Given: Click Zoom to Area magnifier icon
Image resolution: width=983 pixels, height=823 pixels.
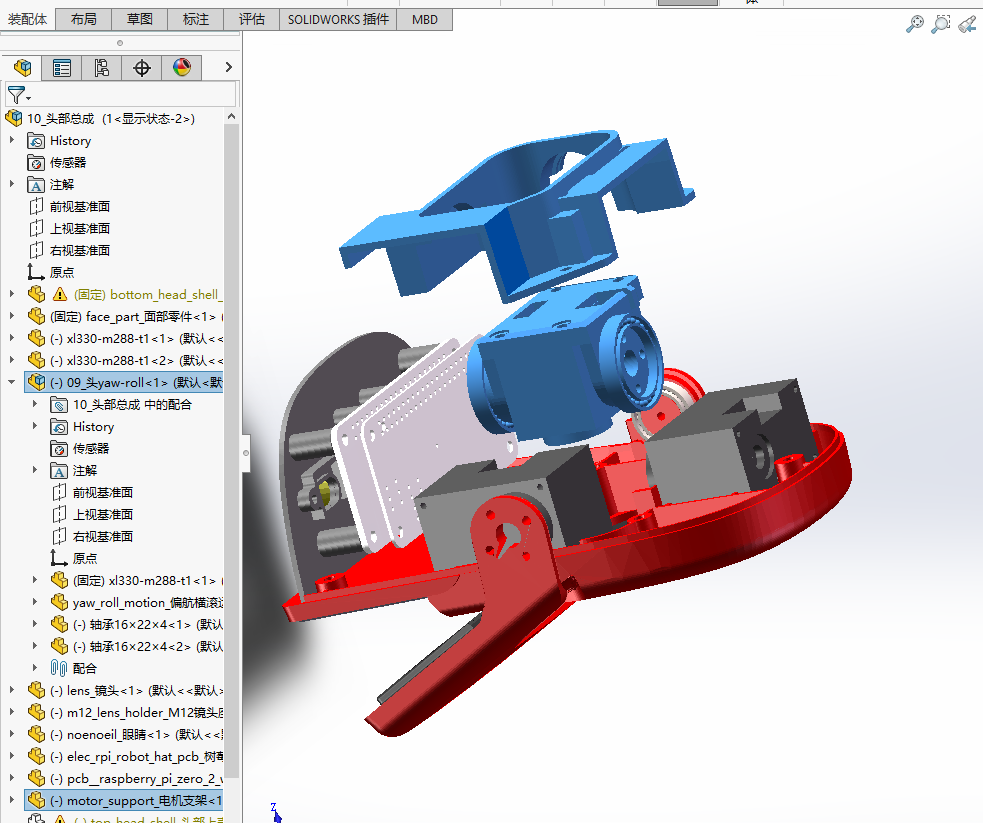Looking at the screenshot, I should 940,24.
